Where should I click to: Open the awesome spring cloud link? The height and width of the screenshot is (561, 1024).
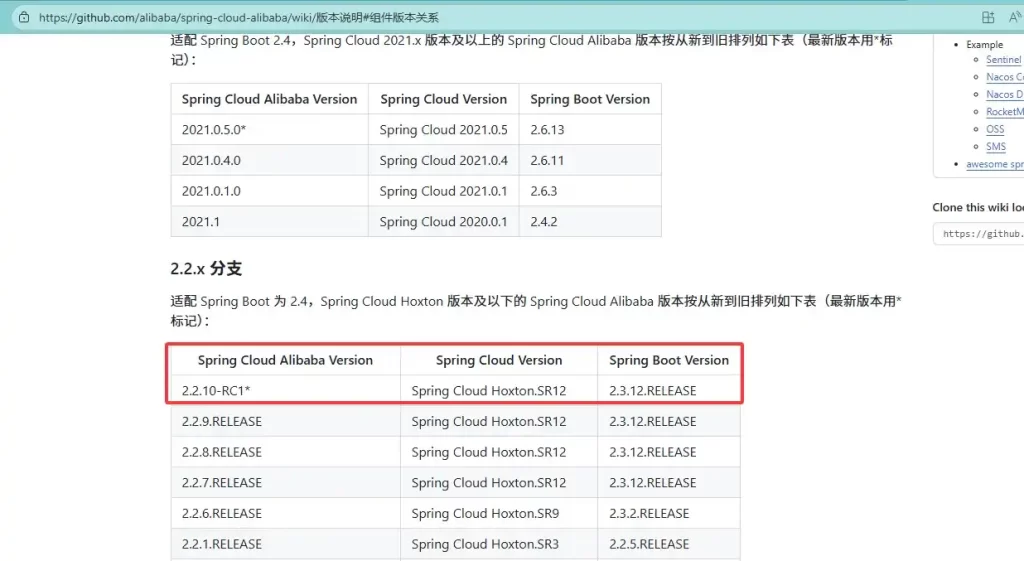coord(994,164)
